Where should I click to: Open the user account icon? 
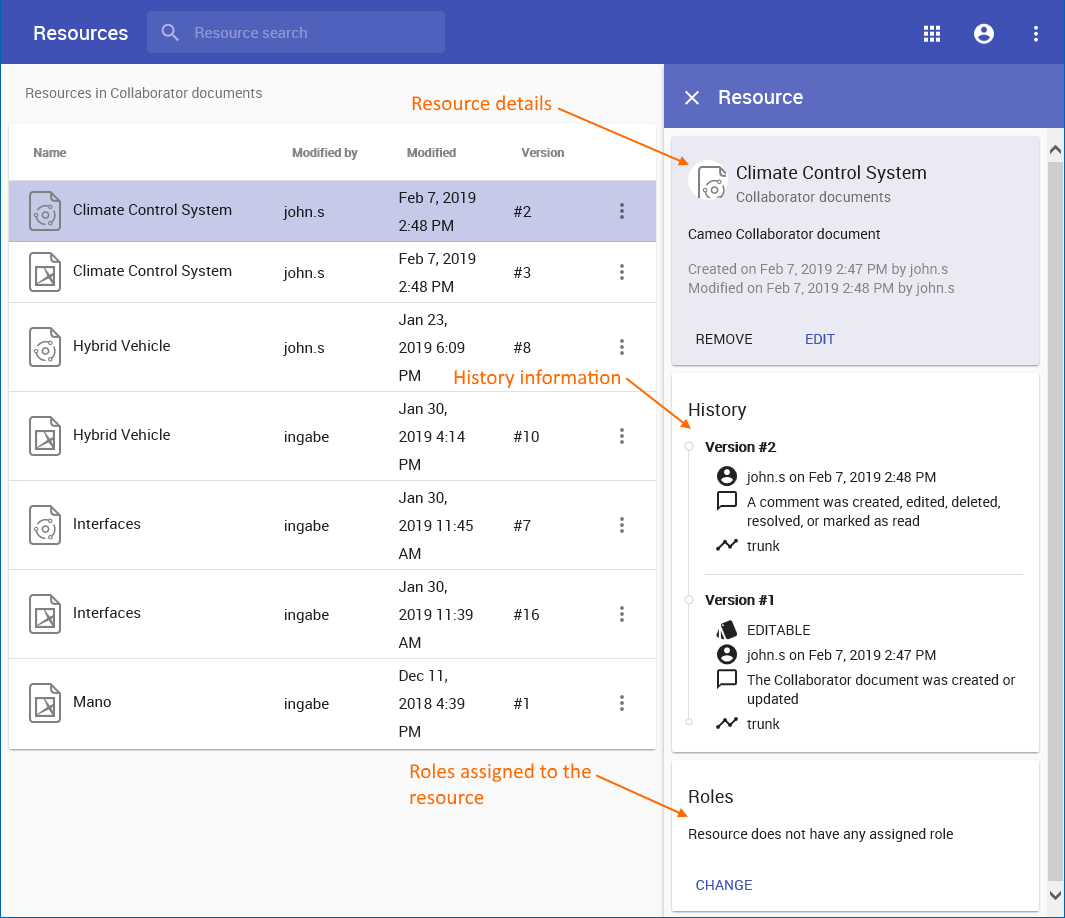pos(984,33)
